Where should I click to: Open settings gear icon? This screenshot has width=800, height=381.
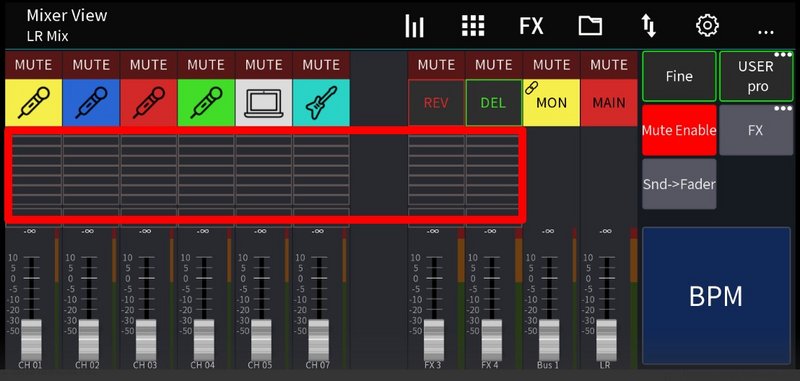click(707, 26)
